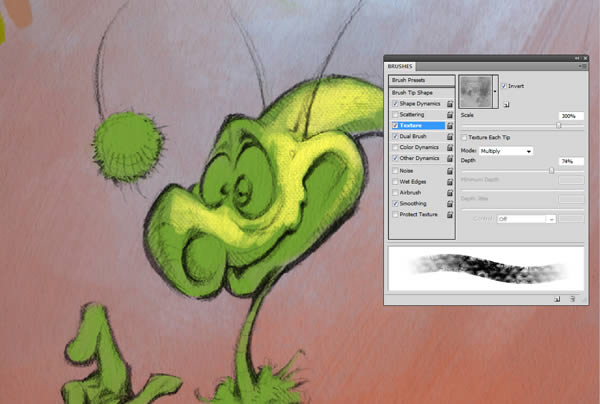Select the Other Dynamics entry

coord(419,158)
